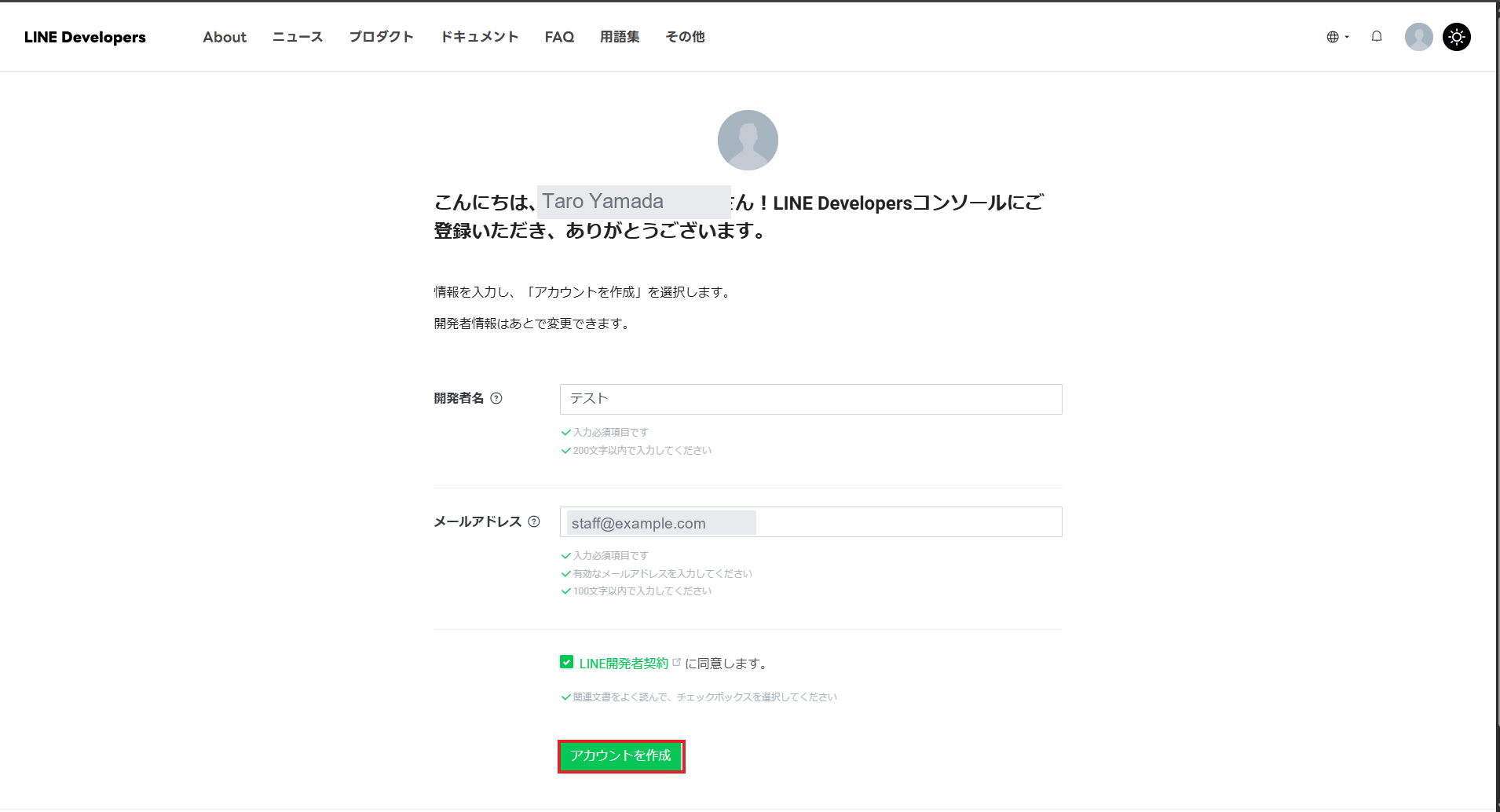Click the large profile avatar image
The image size is (1500, 812).
click(x=748, y=140)
